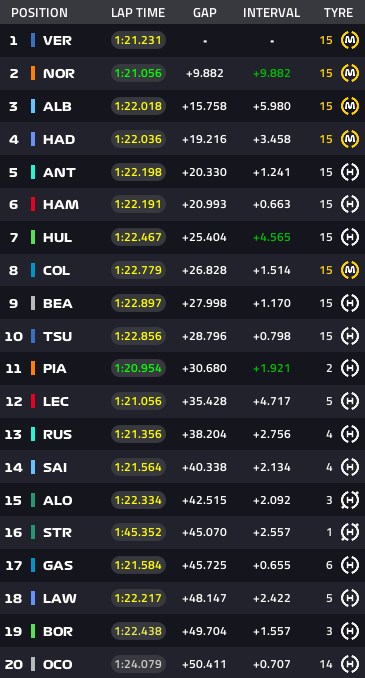Click NOR's green 1:21.056 lap time

coord(138,73)
